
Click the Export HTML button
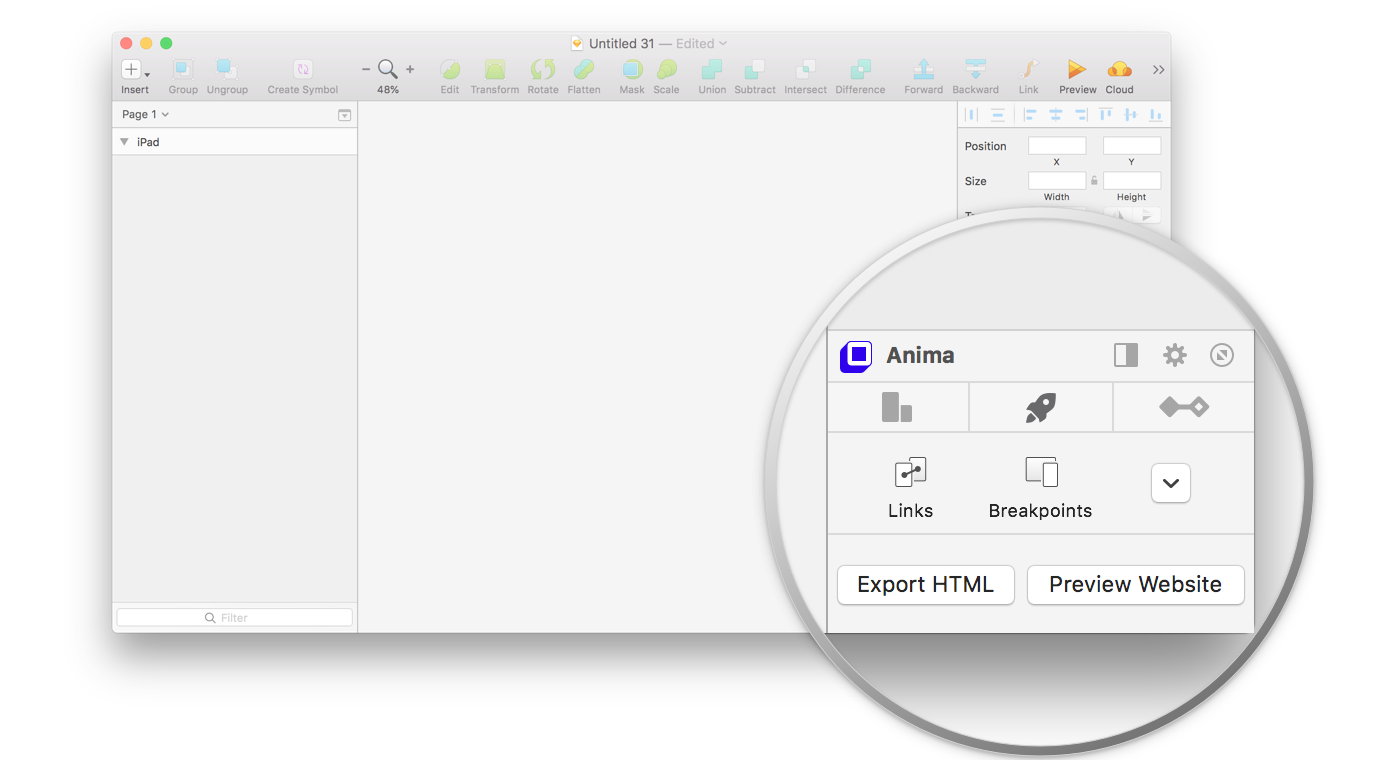click(926, 585)
